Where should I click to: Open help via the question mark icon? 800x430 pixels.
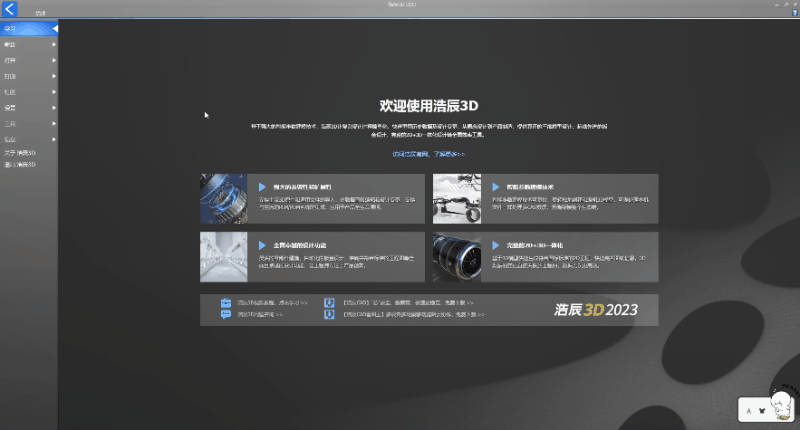[x=795, y=12]
